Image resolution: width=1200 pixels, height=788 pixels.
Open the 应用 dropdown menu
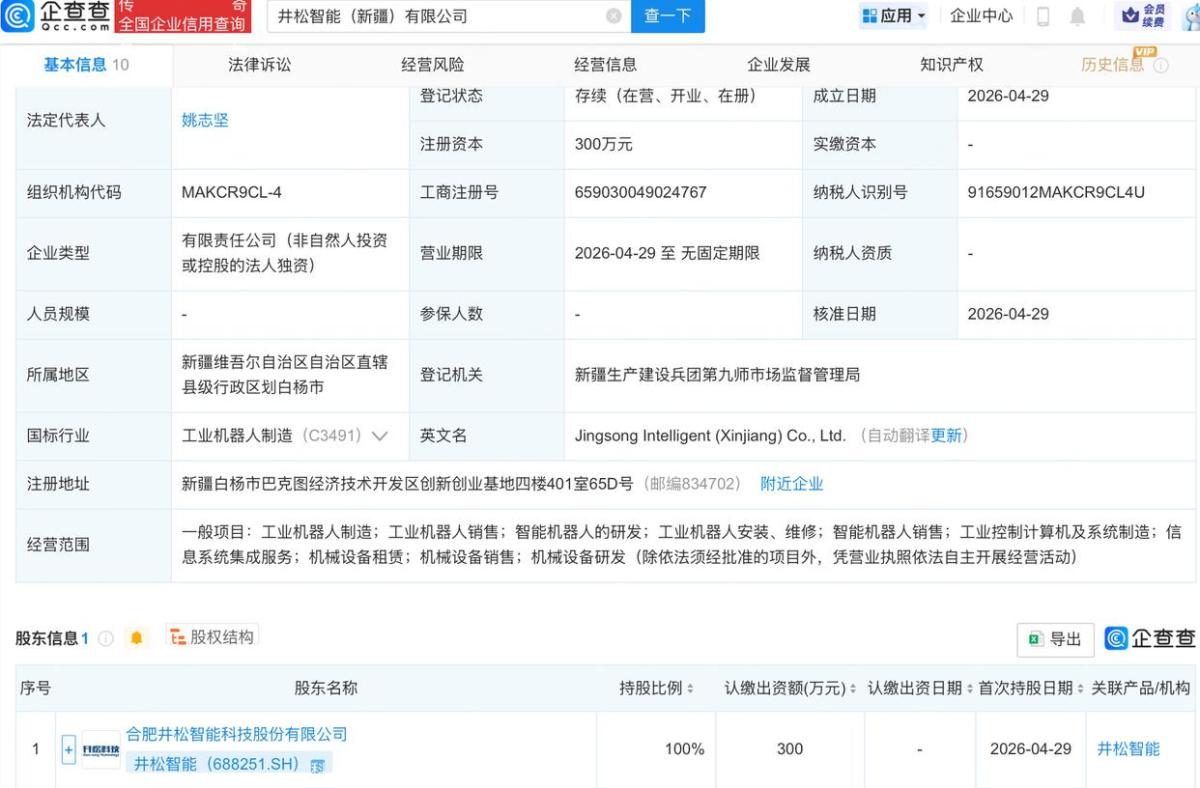coord(894,16)
